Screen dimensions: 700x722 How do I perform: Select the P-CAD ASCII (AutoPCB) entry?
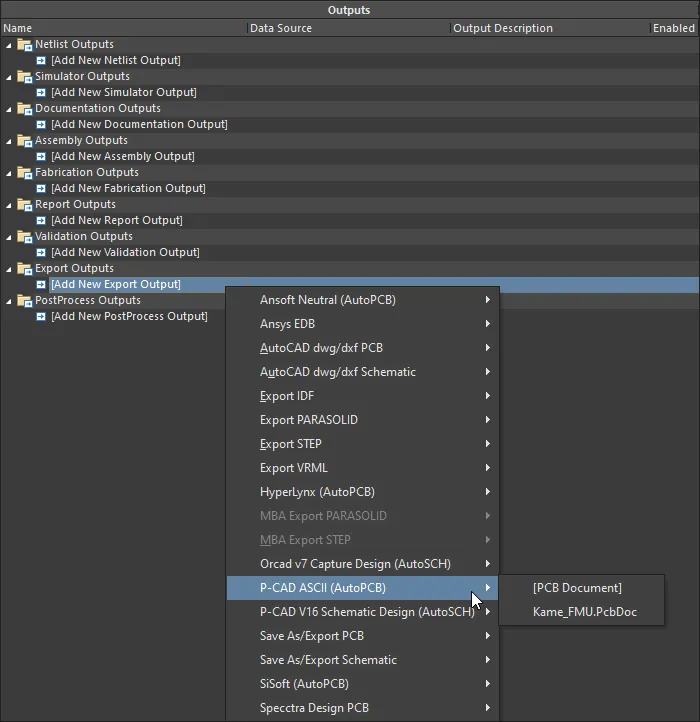click(x=362, y=588)
